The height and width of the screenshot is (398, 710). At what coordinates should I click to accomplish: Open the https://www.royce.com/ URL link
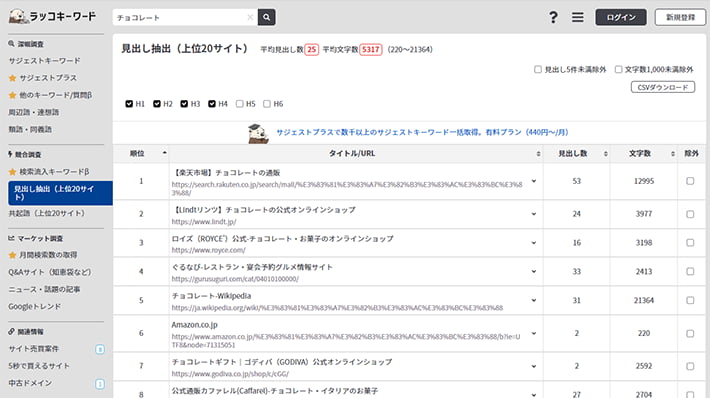click(x=208, y=250)
